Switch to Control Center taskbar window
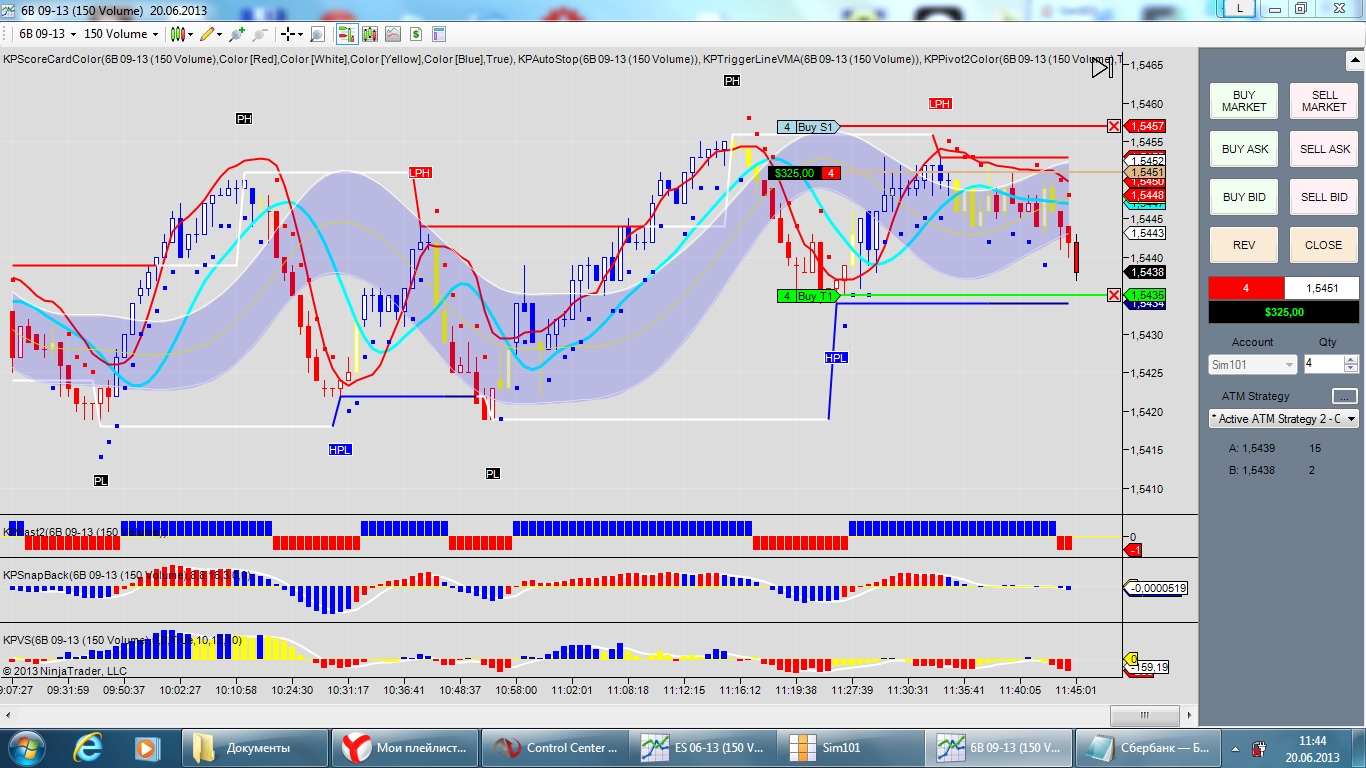 557,747
